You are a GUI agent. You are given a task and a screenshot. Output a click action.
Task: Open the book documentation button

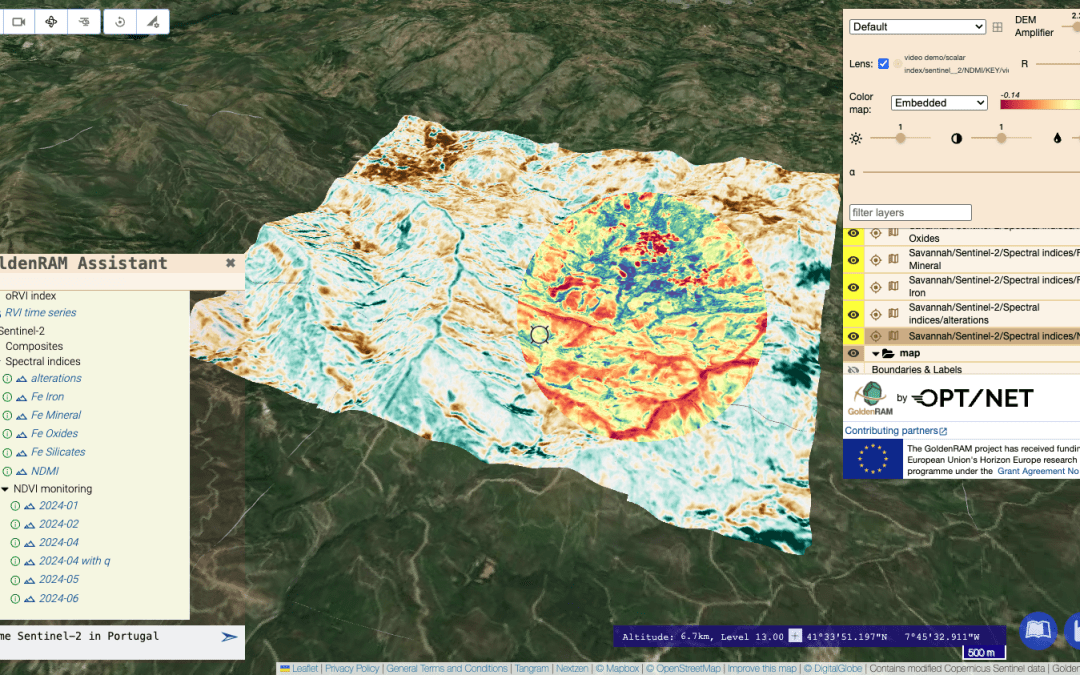tap(1038, 630)
